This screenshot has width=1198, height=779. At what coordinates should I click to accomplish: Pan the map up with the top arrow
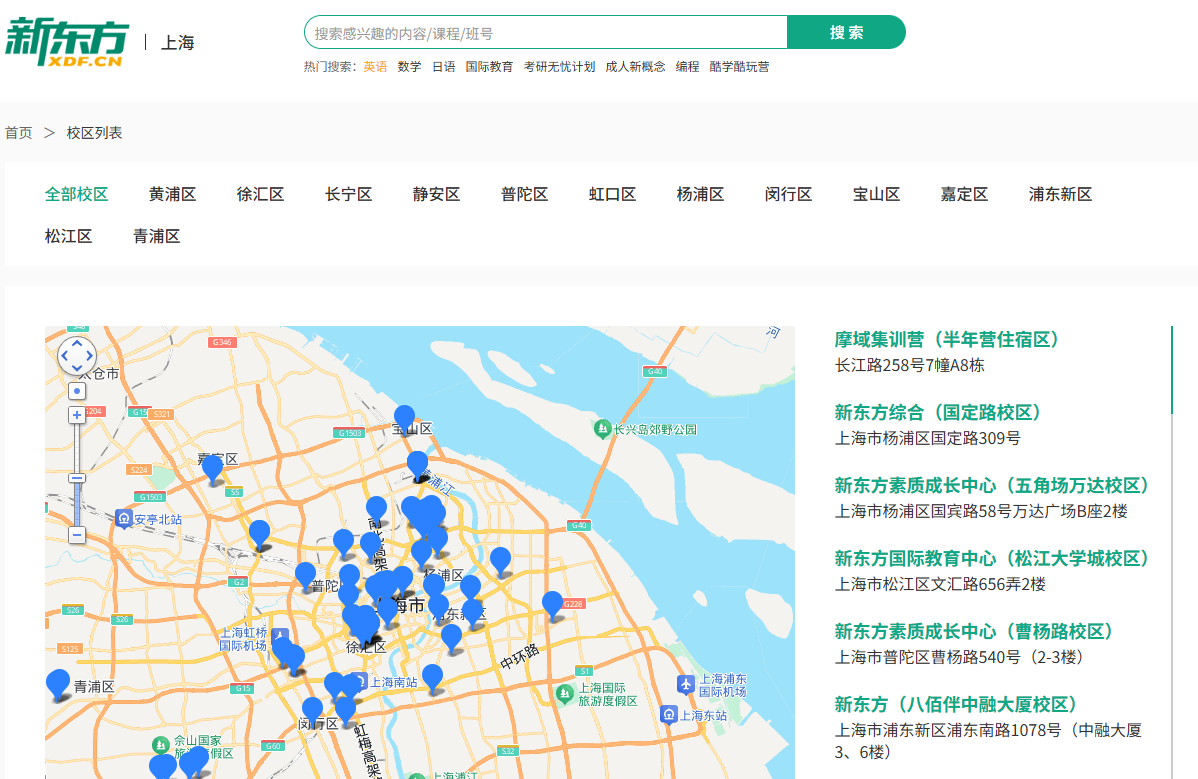(x=77, y=344)
